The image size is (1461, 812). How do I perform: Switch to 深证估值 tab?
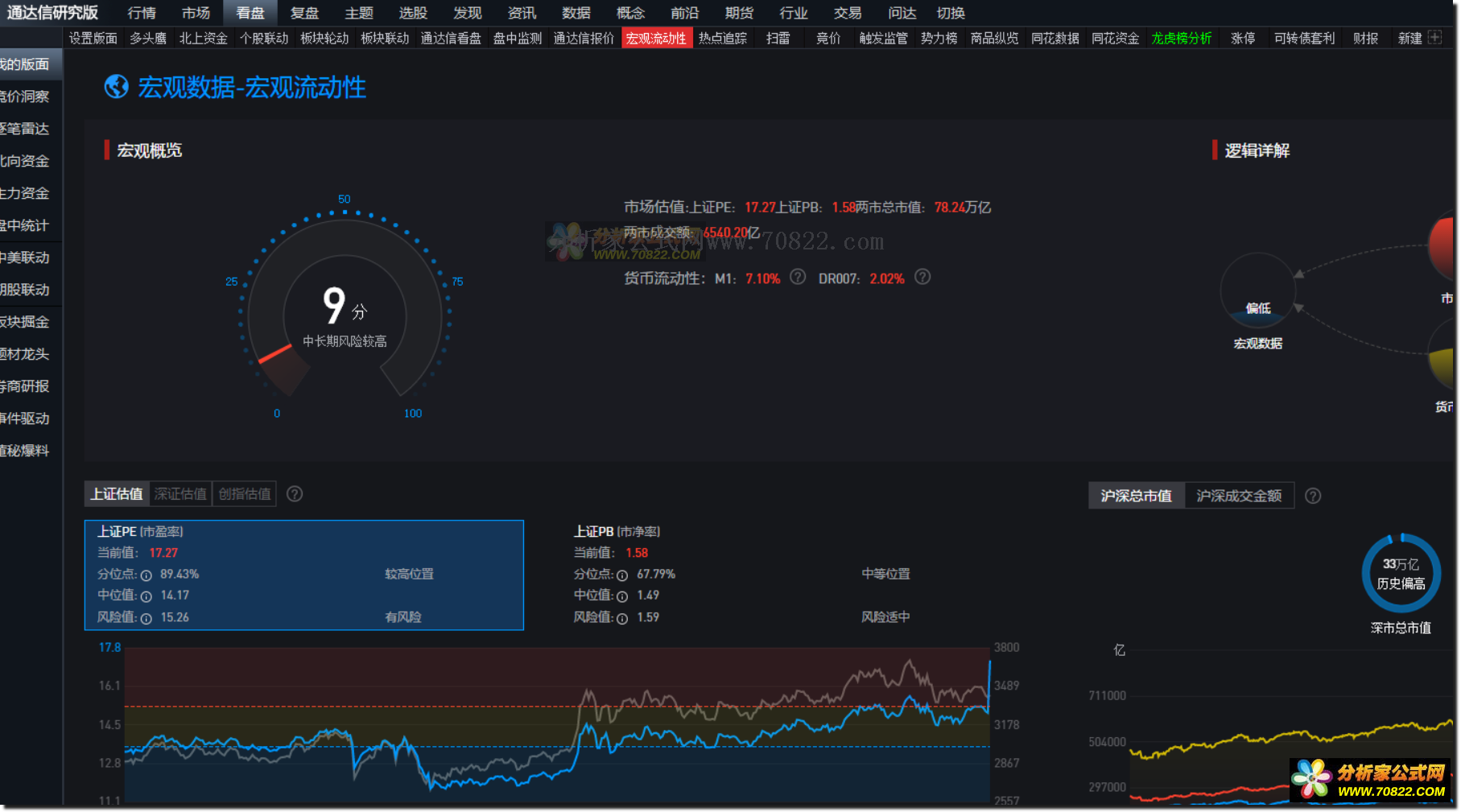point(180,494)
